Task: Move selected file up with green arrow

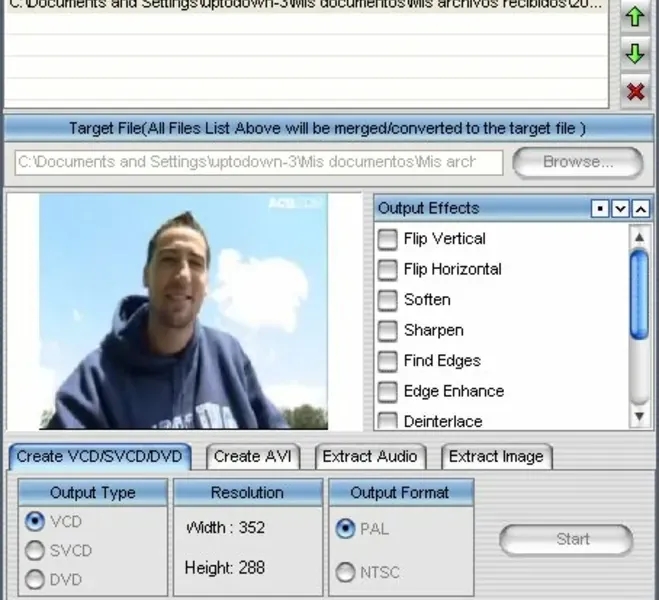Action: pyautogui.click(x=635, y=17)
